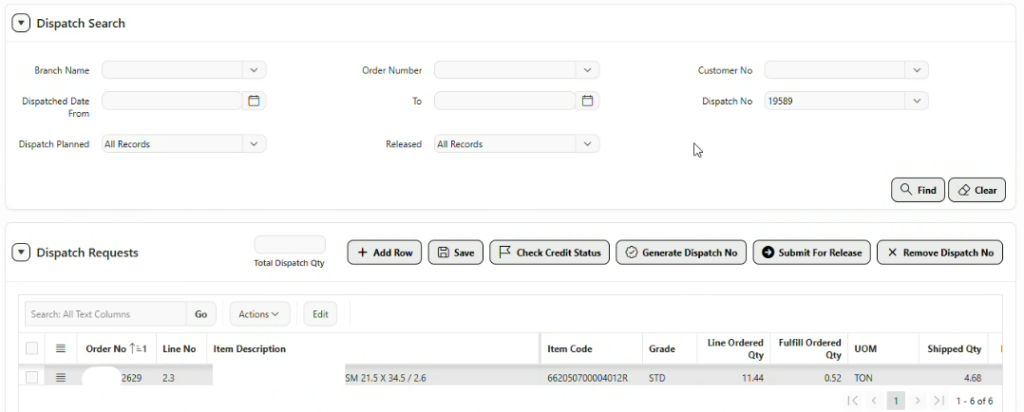This screenshot has height=412, width=1024.
Task: Open the Dispatched Date From calendar picker
Action: 254,101
